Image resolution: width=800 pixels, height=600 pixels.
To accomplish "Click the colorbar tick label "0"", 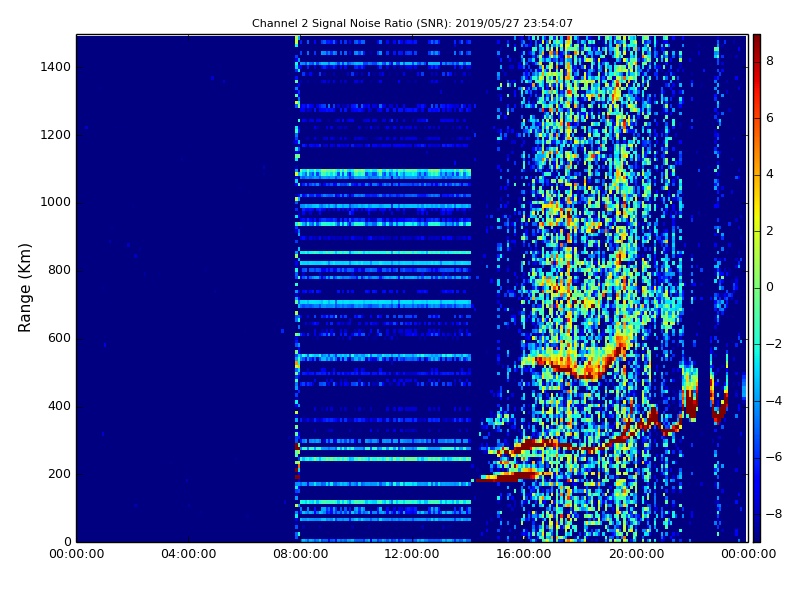I will click(770, 287).
